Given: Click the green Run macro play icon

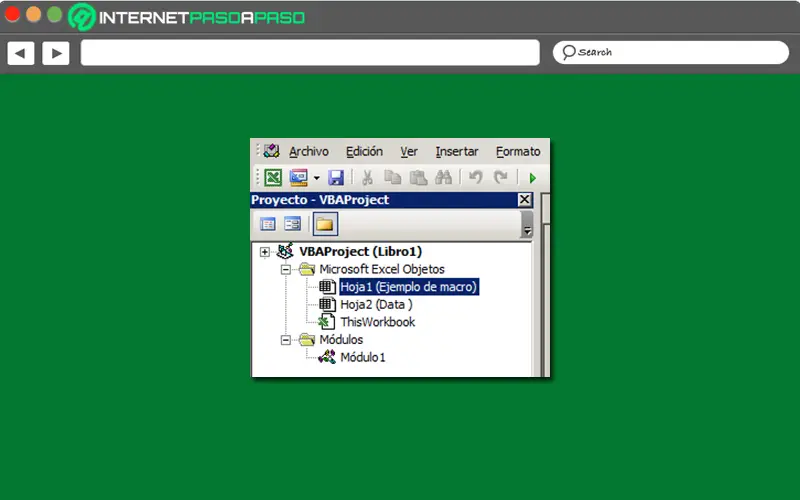Looking at the screenshot, I should 533,178.
